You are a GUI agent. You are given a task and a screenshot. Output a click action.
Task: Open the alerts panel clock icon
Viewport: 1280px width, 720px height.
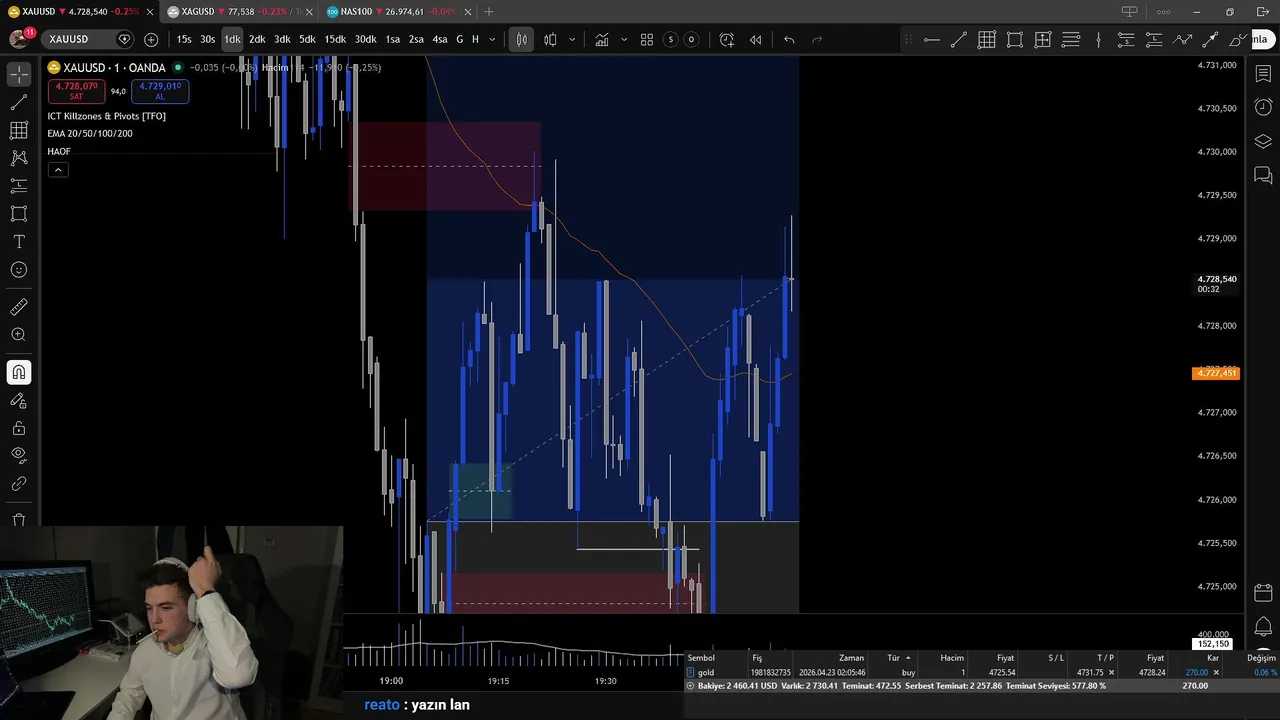pyautogui.click(x=1263, y=107)
